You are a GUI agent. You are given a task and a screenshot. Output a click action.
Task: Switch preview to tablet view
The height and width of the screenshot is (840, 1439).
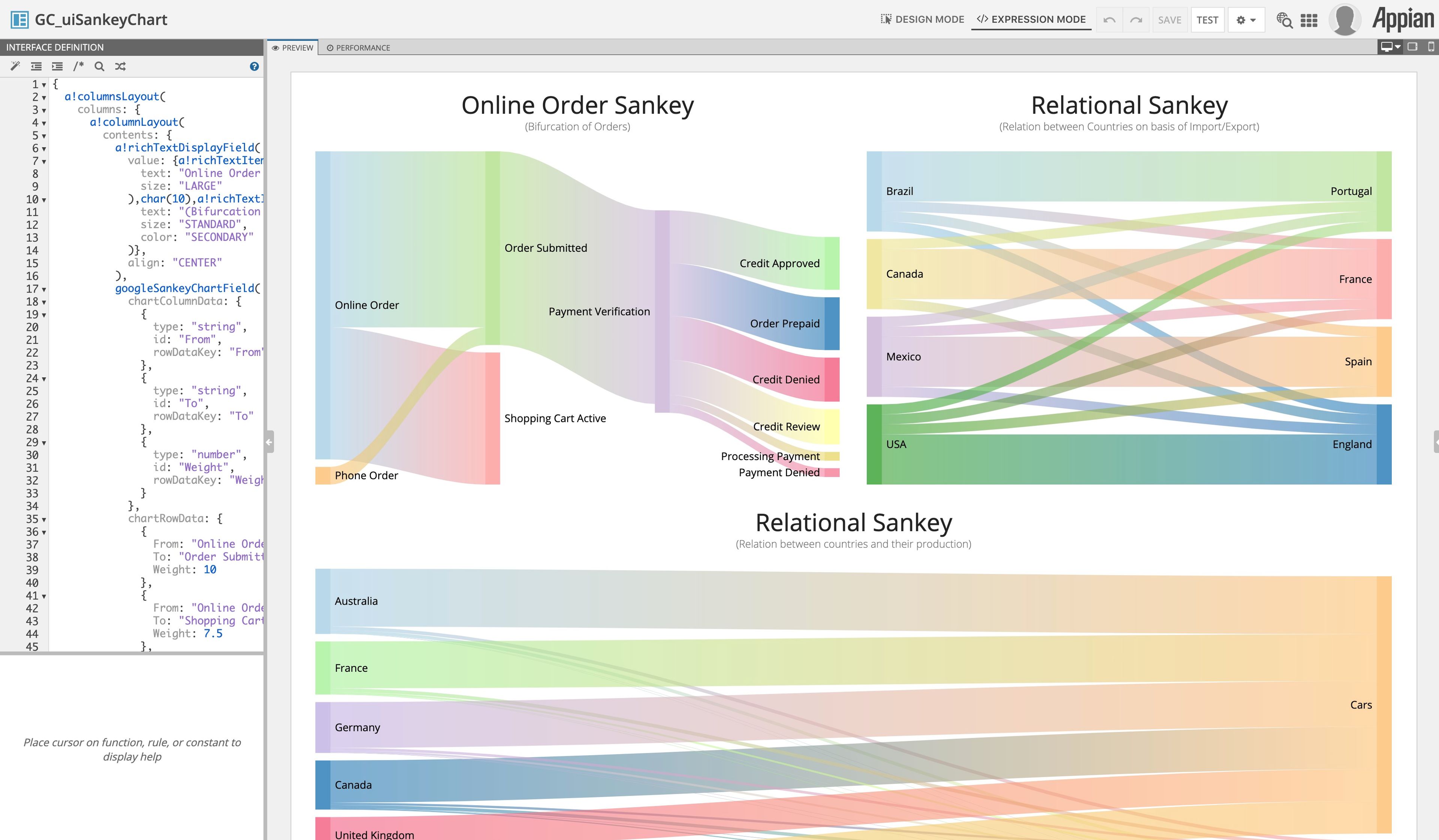click(x=1412, y=47)
